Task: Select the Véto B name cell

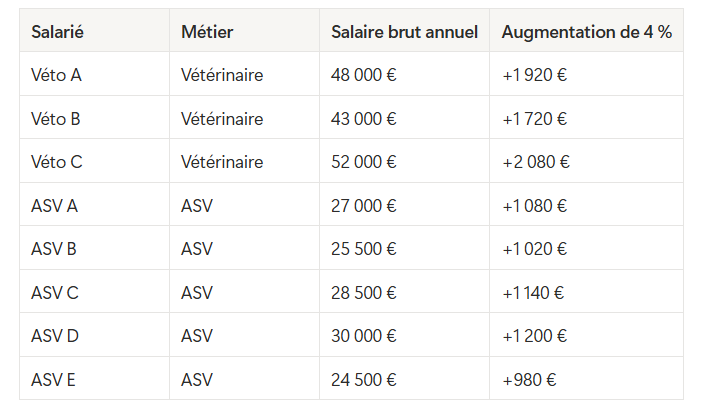Action: coord(94,117)
